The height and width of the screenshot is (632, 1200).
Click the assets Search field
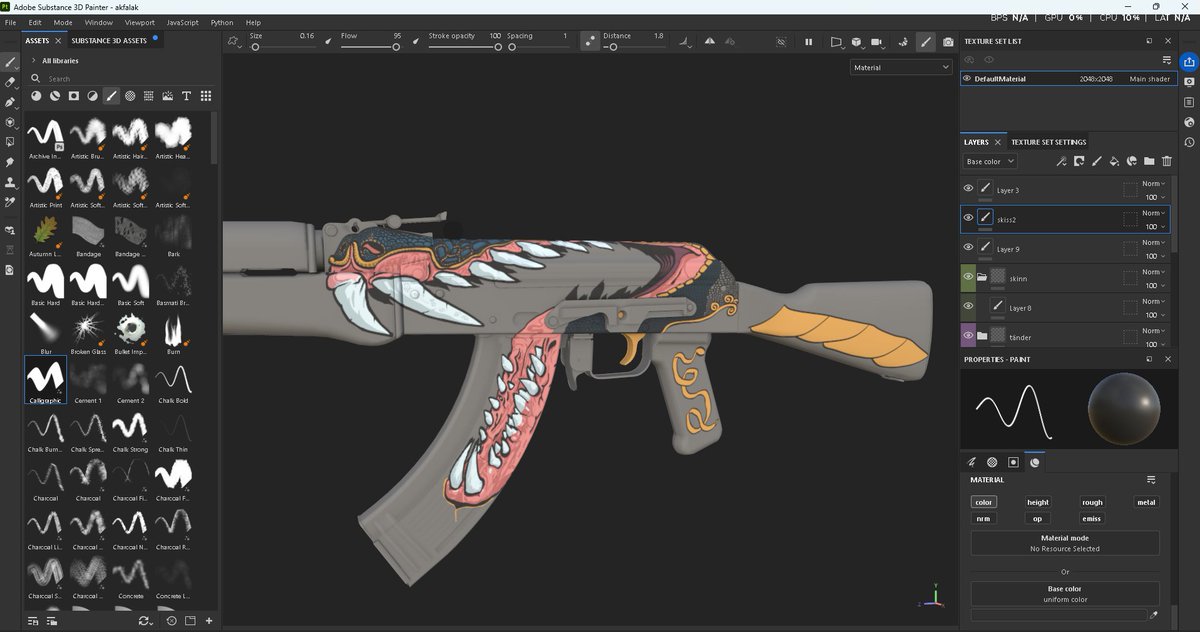125,78
